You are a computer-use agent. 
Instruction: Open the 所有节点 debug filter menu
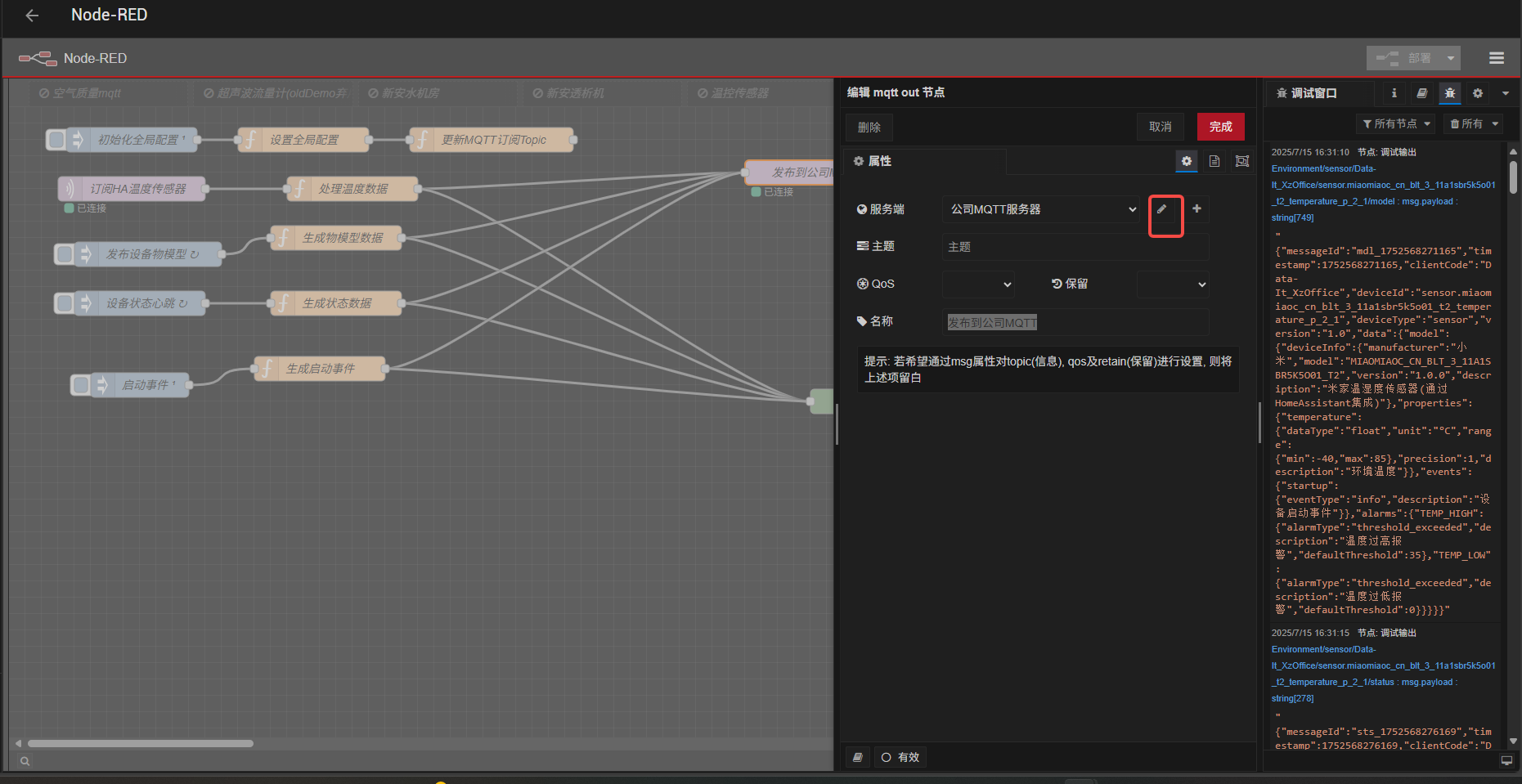tap(1396, 123)
